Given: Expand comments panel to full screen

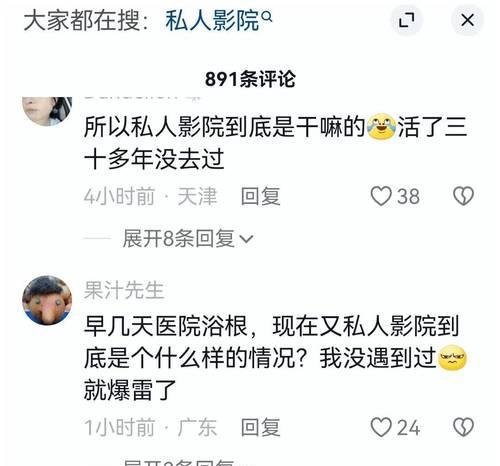Looking at the screenshot, I should [x=407, y=20].
